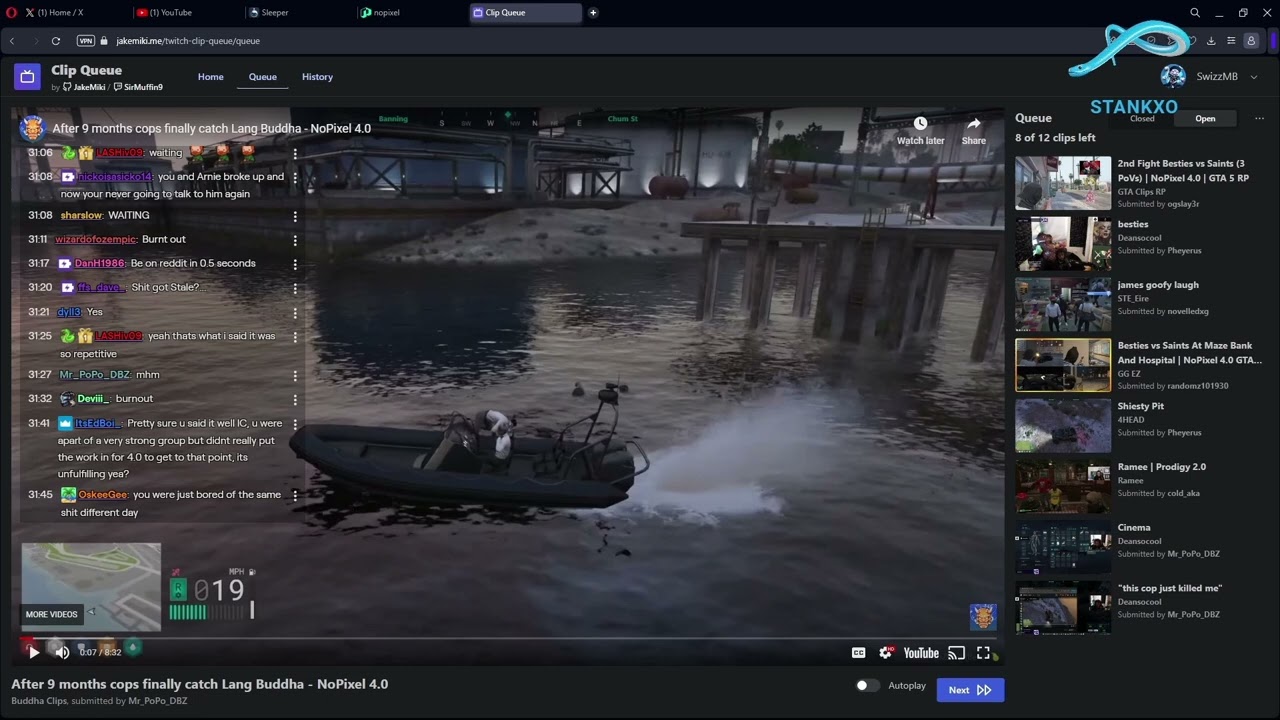1280x720 pixels.
Task: Share the video via Share arrow
Action: tap(973, 123)
